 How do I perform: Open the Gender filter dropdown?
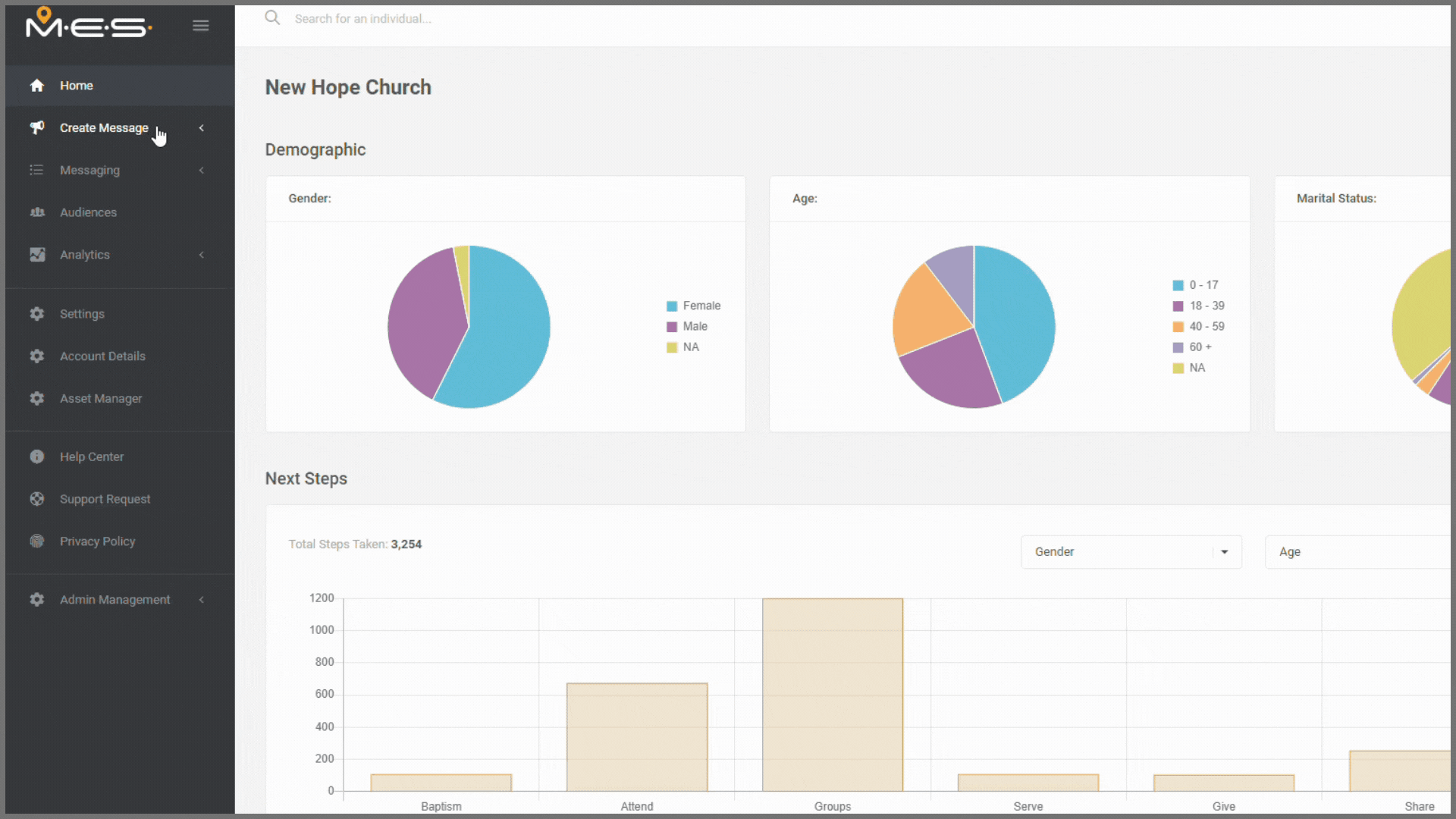coord(1131,552)
